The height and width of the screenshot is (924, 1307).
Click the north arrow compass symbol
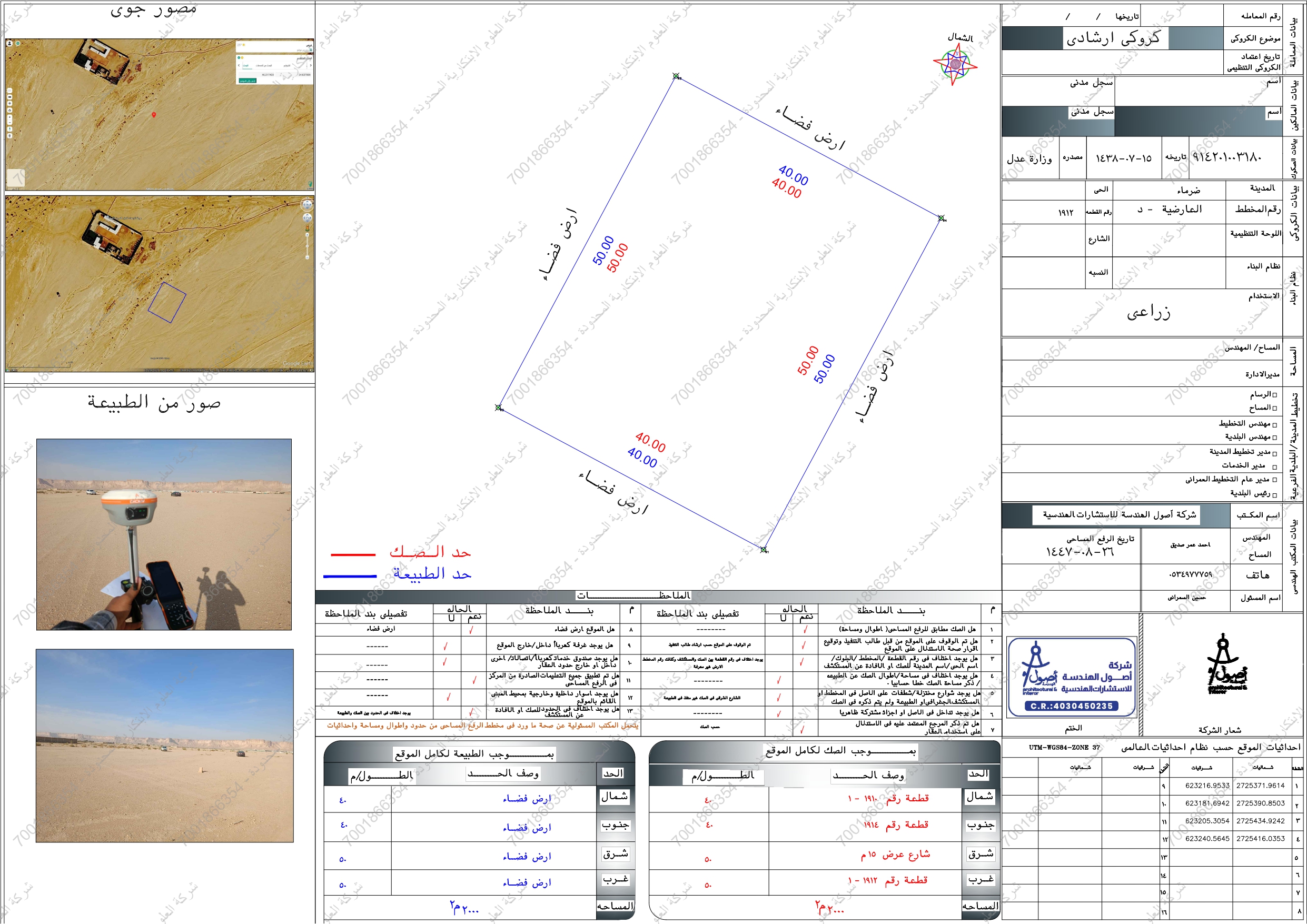click(955, 64)
